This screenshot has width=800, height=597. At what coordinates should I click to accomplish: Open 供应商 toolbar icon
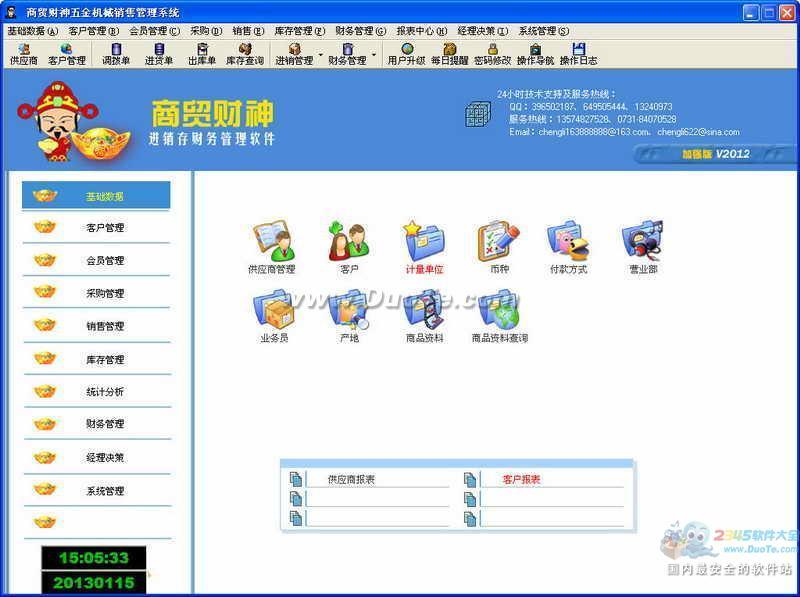click(x=23, y=54)
